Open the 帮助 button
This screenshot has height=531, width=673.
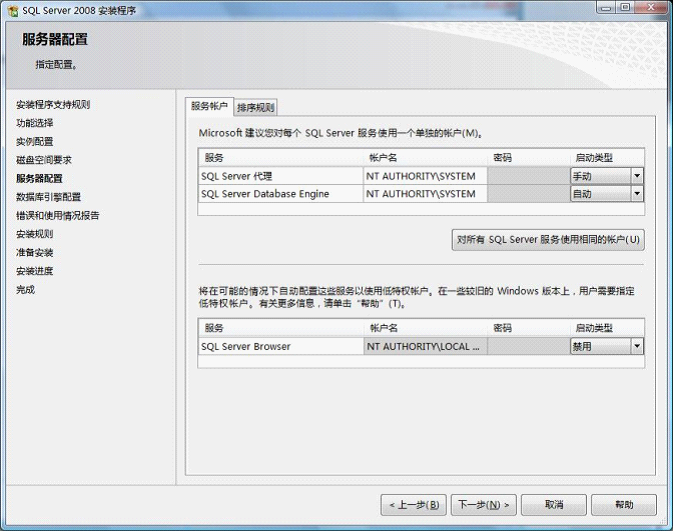(x=624, y=505)
